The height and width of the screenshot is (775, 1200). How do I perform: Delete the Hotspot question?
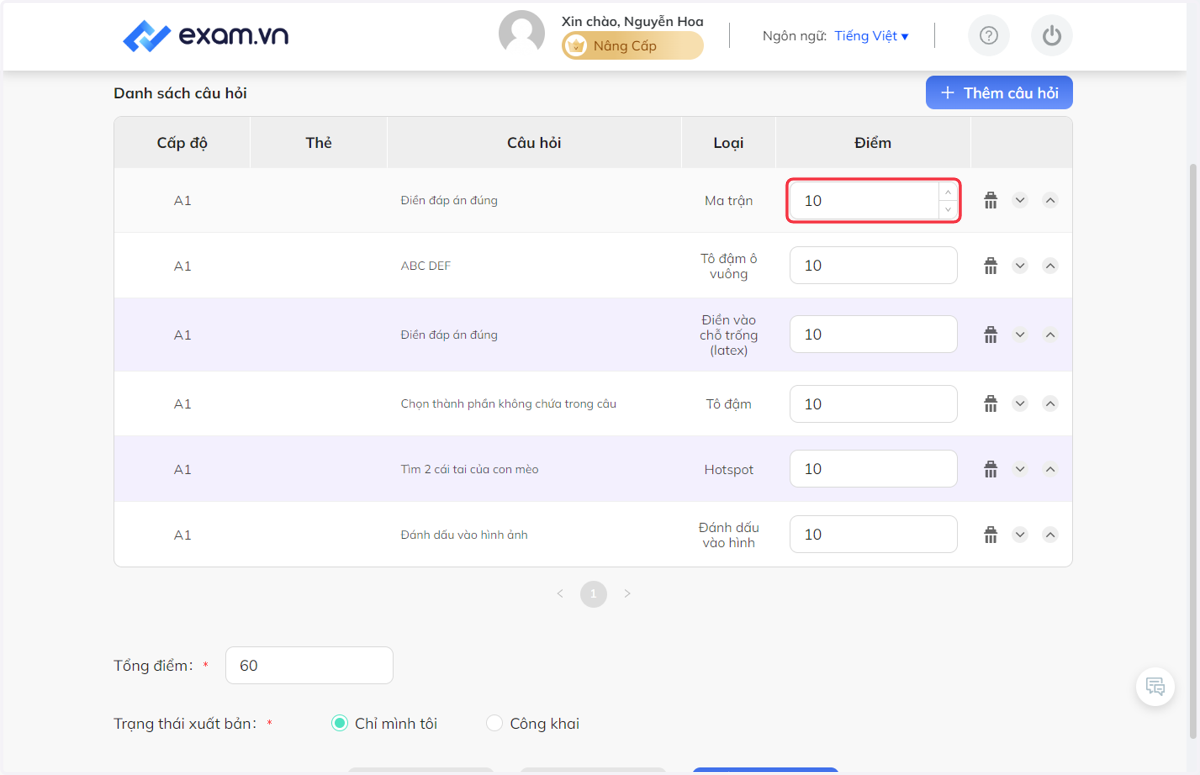pos(990,468)
